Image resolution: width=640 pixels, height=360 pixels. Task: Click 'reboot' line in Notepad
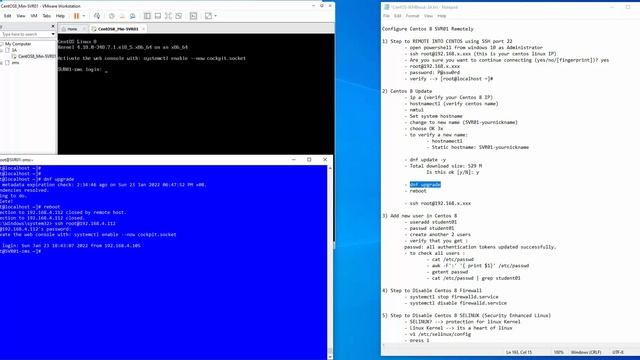pyautogui.click(x=418, y=191)
